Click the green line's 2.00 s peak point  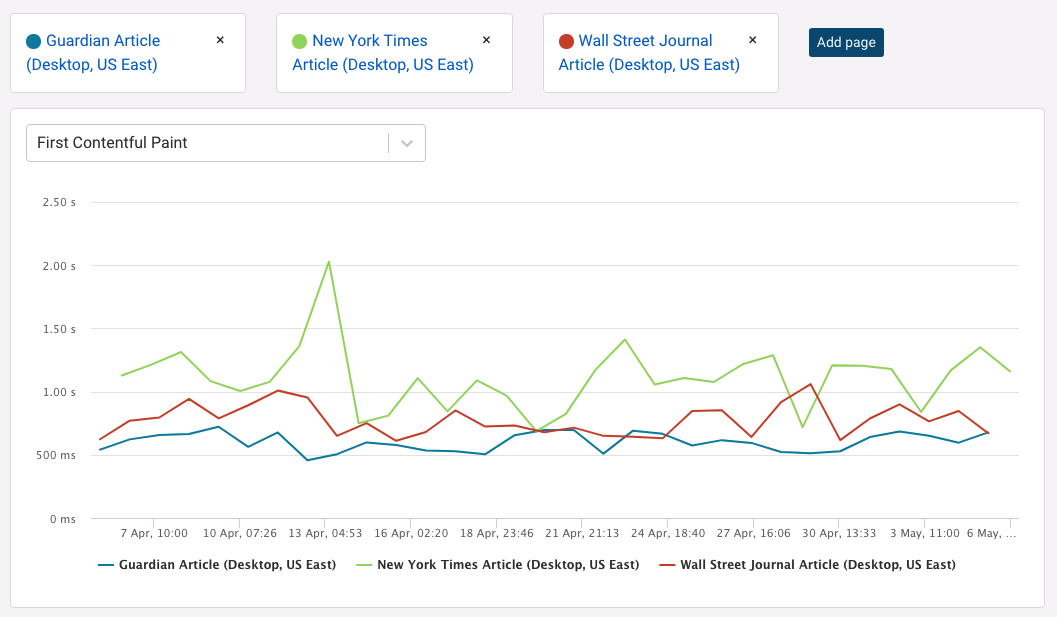coord(328,262)
